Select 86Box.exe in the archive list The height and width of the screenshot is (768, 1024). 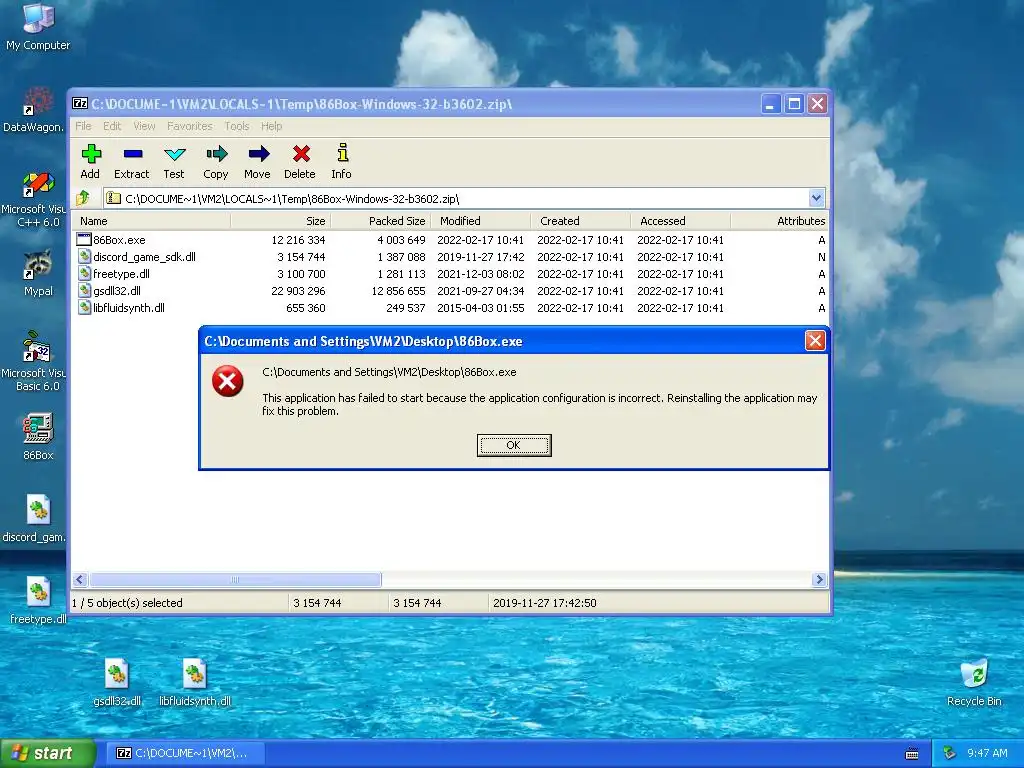click(x=111, y=240)
